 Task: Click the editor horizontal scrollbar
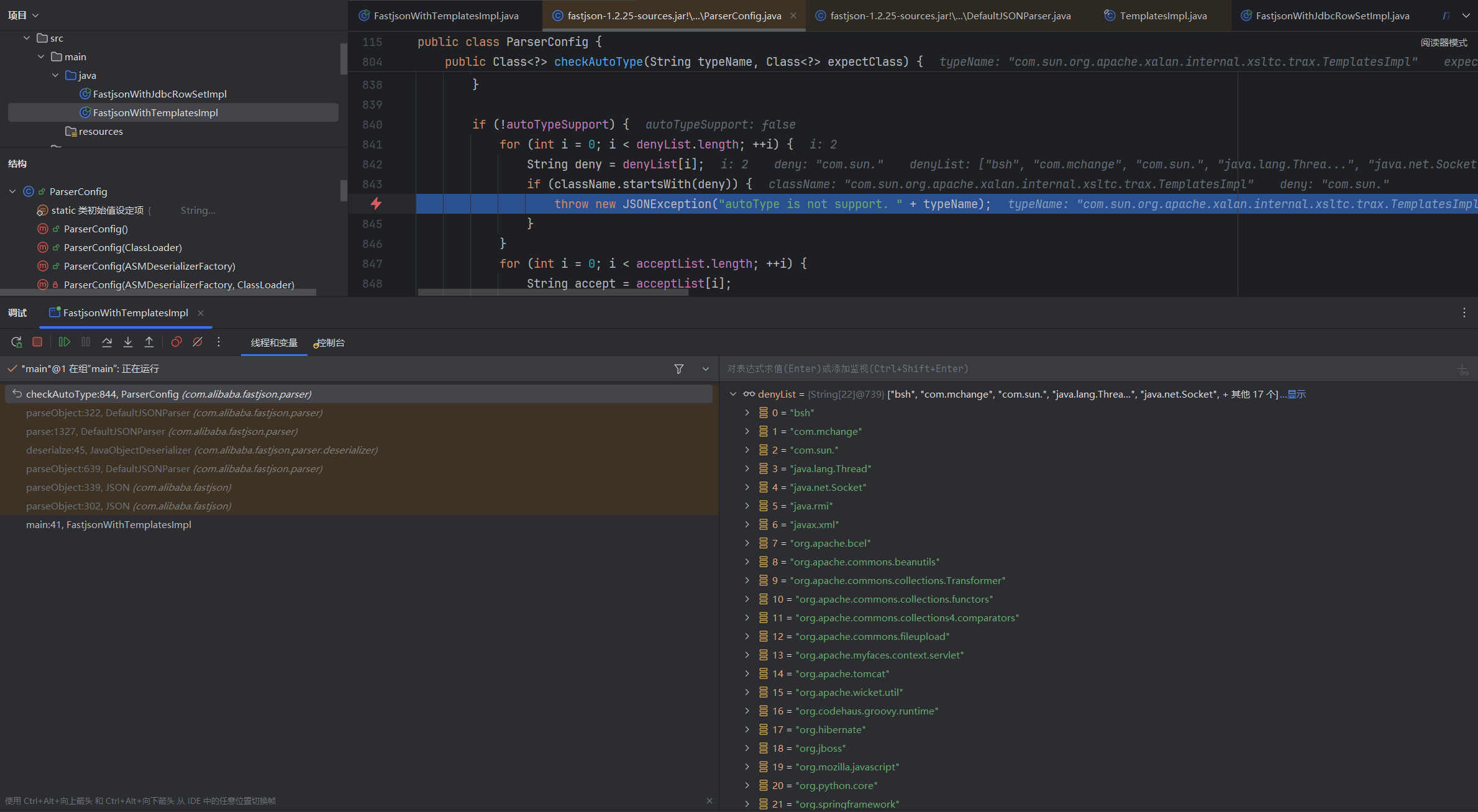[553, 293]
